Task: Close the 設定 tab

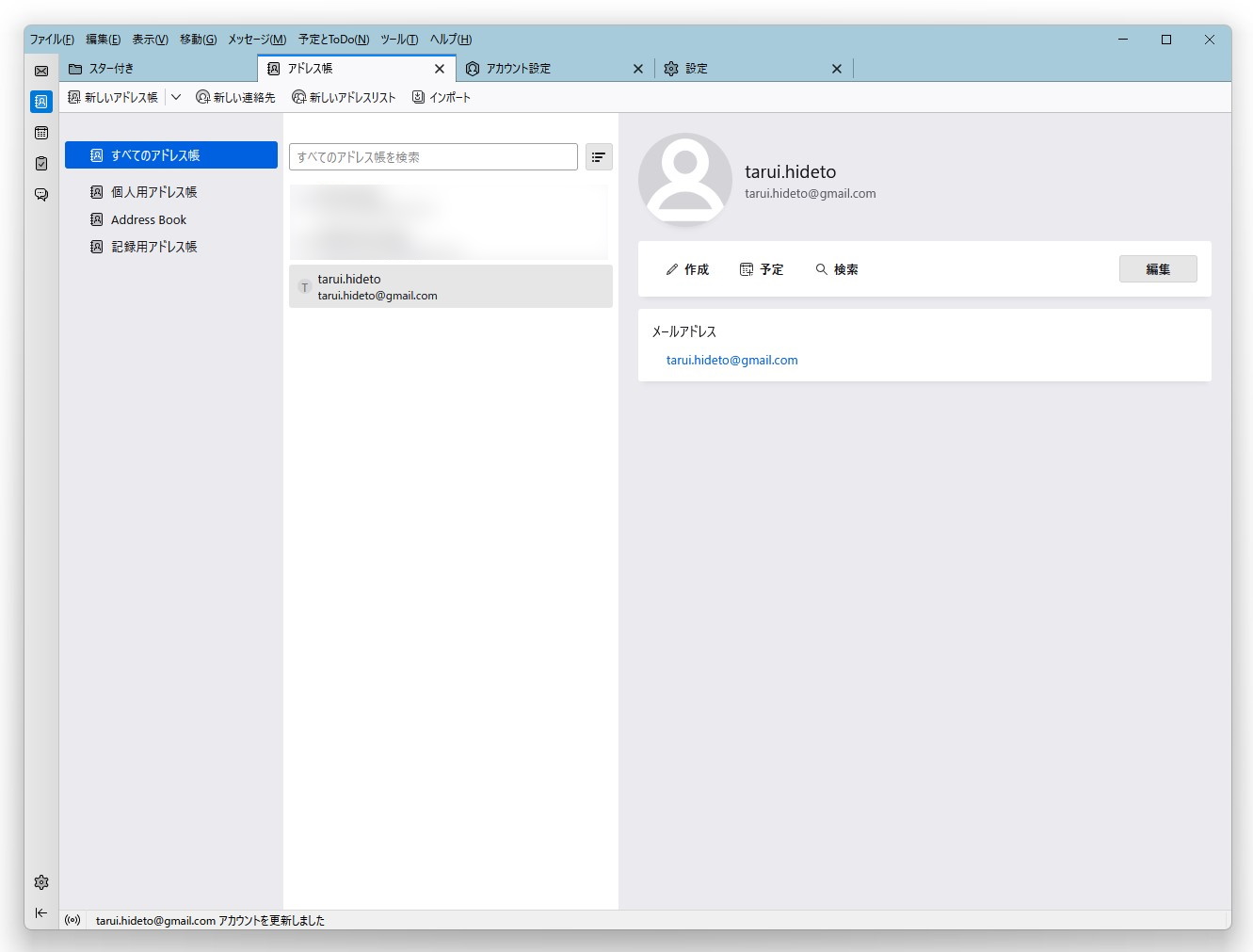Action: point(837,69)
